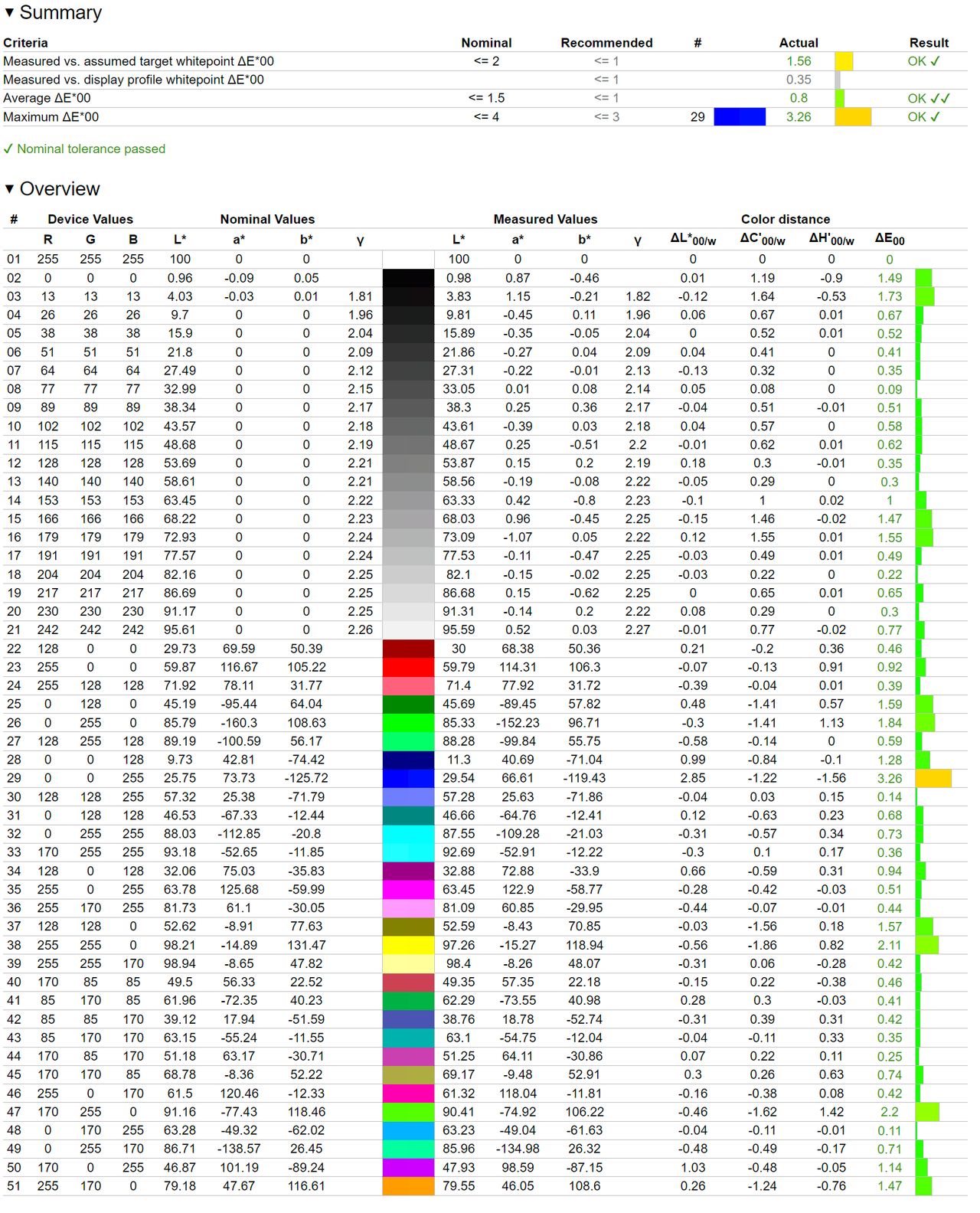Collapse the Summary section triangle
The width and height of the screenshot is (980, 1213).
pyautogui.click(x=9, y=13)
